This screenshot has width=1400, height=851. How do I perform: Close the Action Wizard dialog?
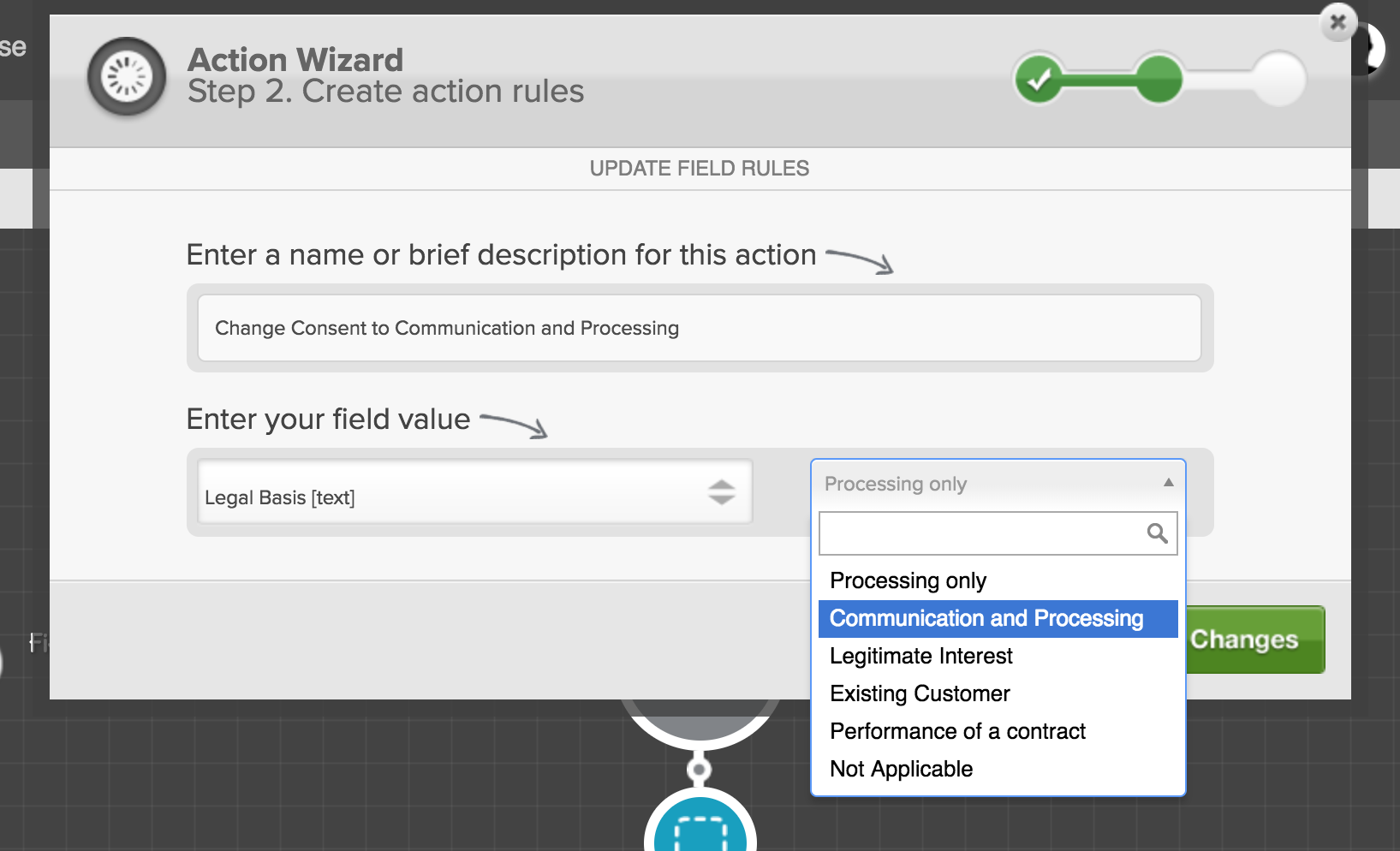click(x=1338, y=22)
